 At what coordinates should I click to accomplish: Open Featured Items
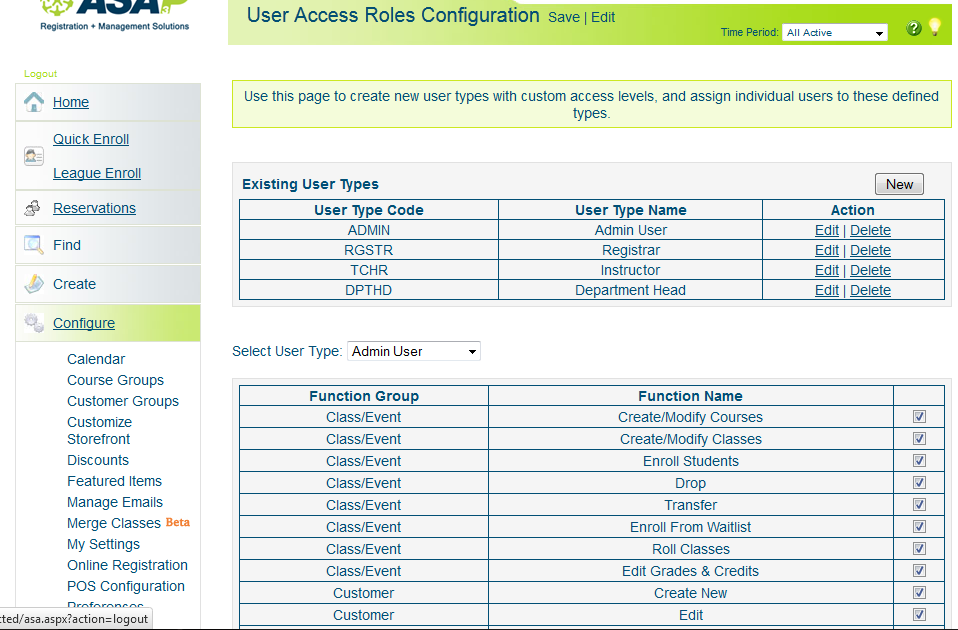pyautogui.click(x=114, y=481)
